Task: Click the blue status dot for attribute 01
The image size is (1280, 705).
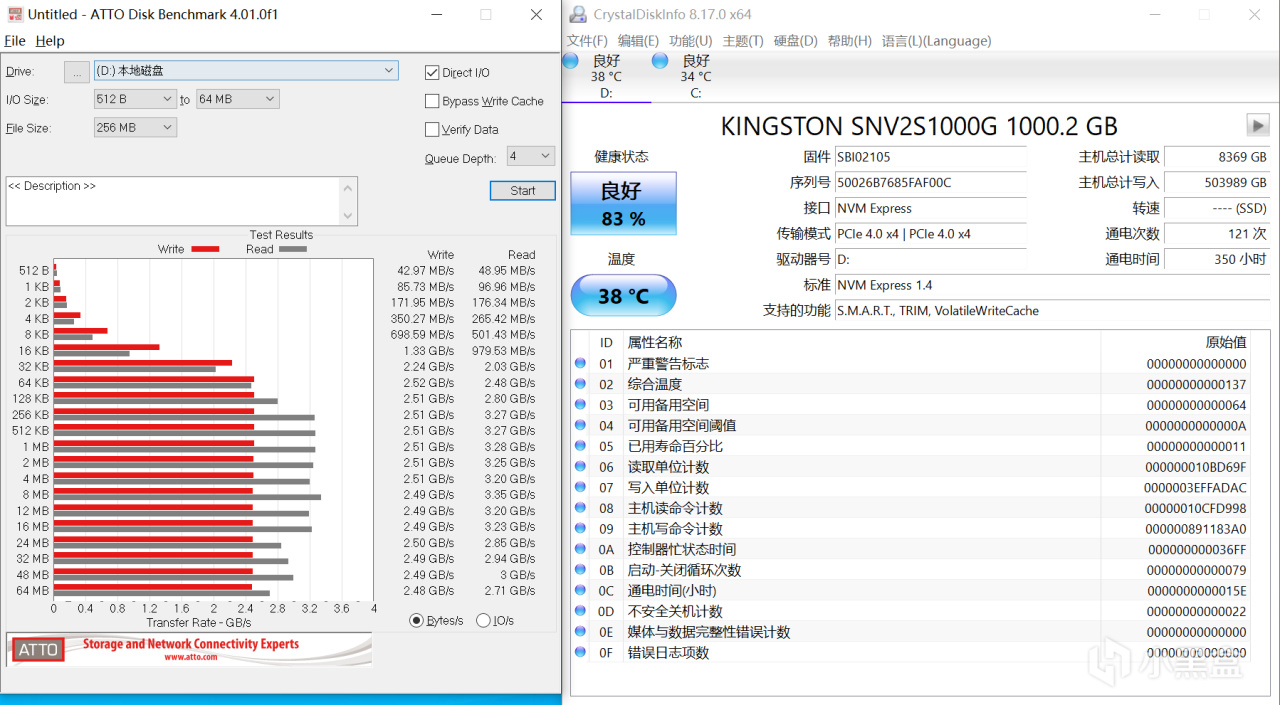Action: pyautogui.click(x=580, y=363)
